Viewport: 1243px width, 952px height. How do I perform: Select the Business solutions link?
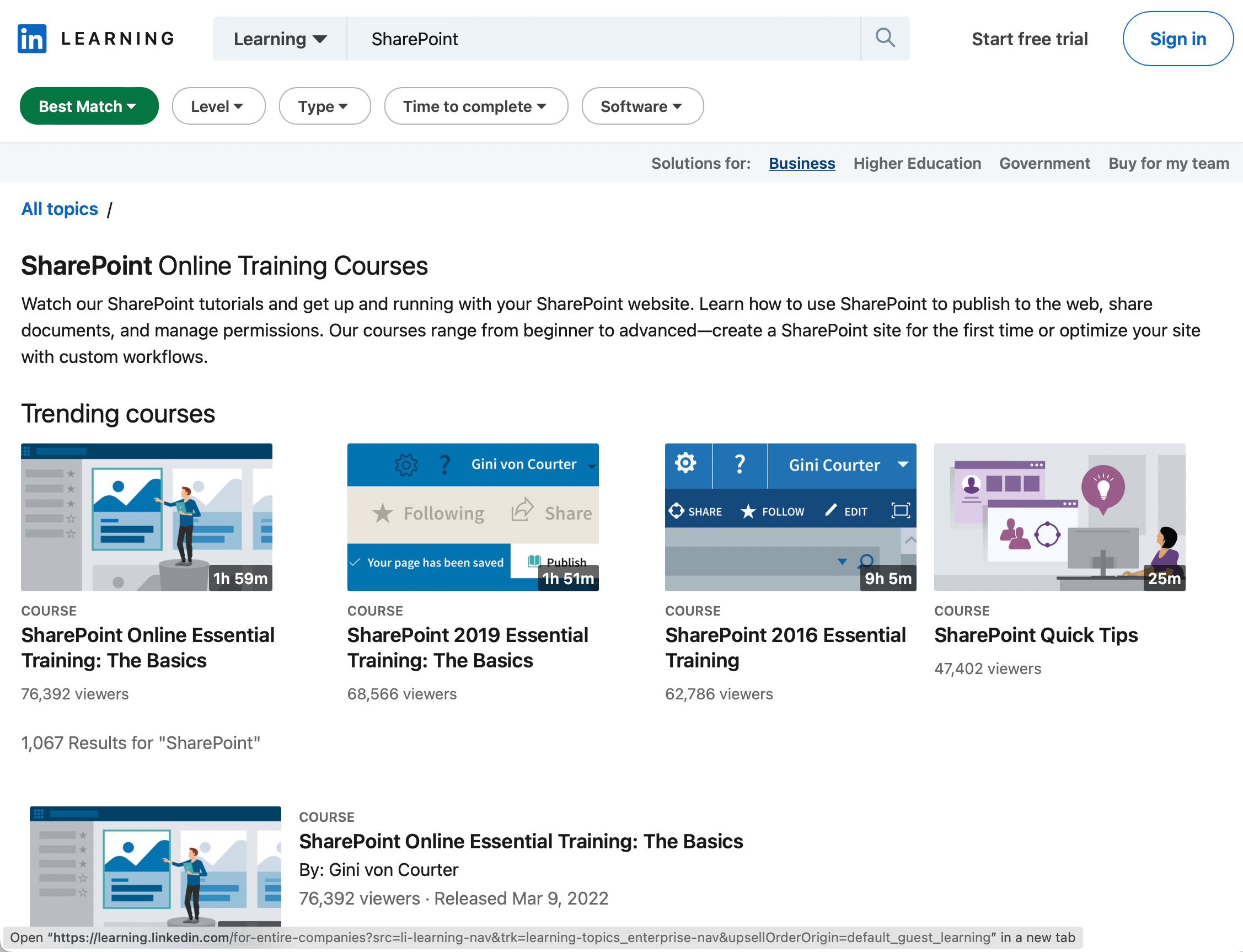coord(802,163)
